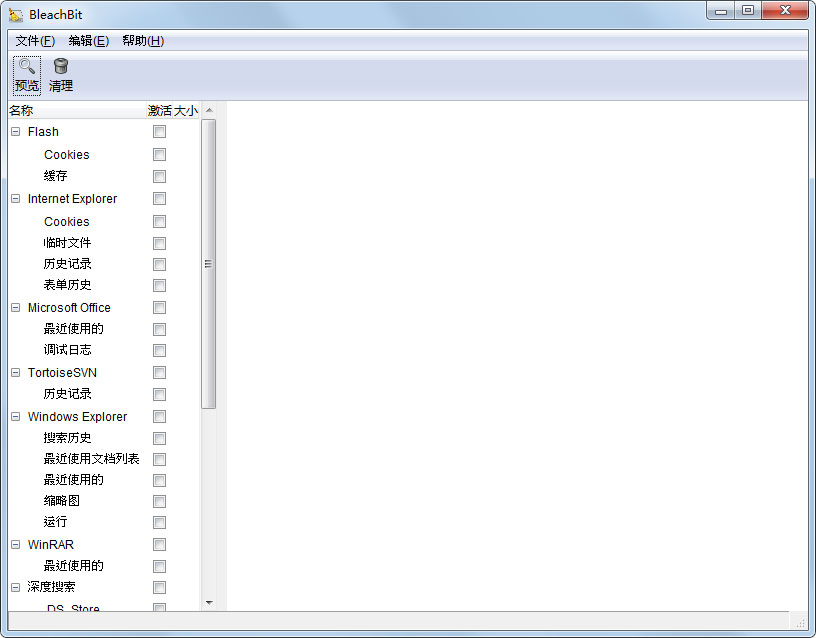816x638 pixels.
Task: Minimize the BleachBit window
Action: tap(721, 11)
